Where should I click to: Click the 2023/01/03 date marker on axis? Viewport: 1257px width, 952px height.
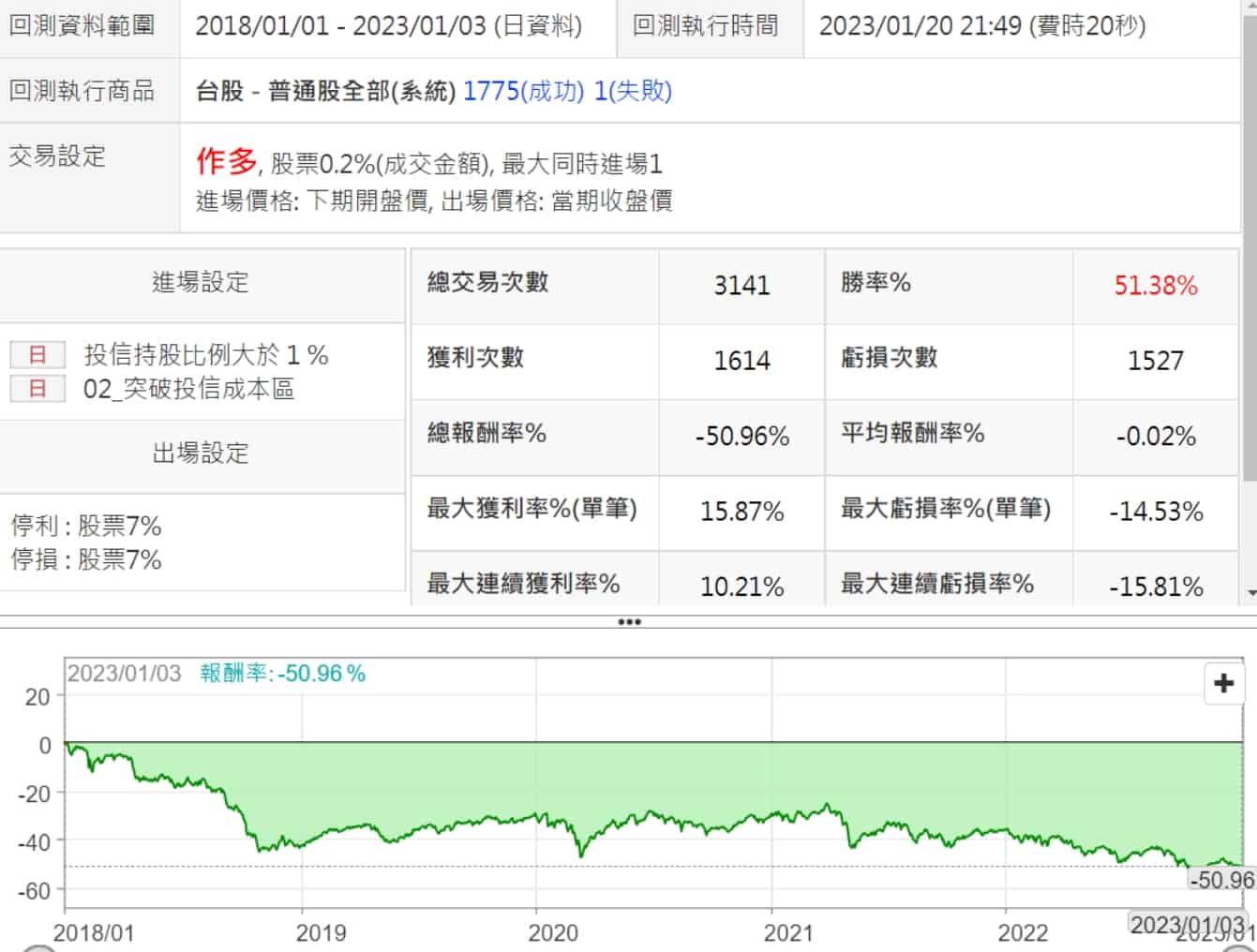(x=1187, y=925)
